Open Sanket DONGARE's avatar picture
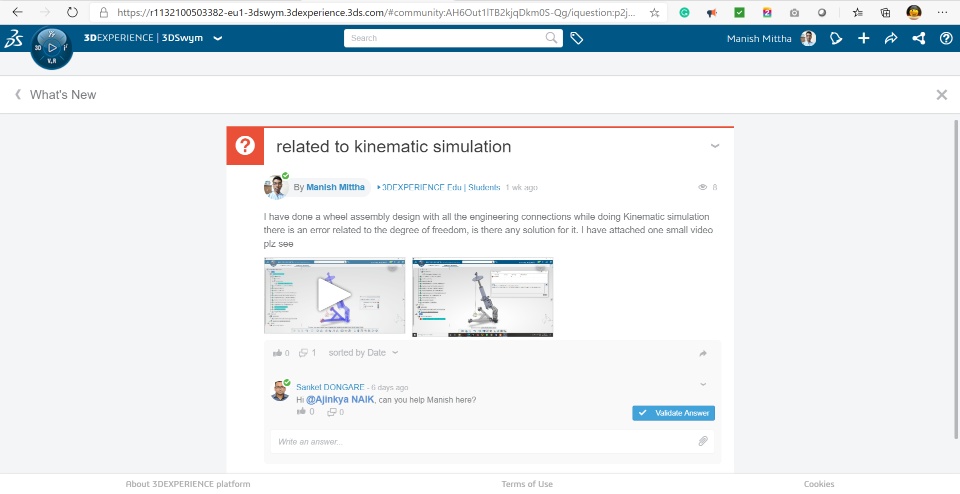The image size is (960, 494). pos(280,391)
